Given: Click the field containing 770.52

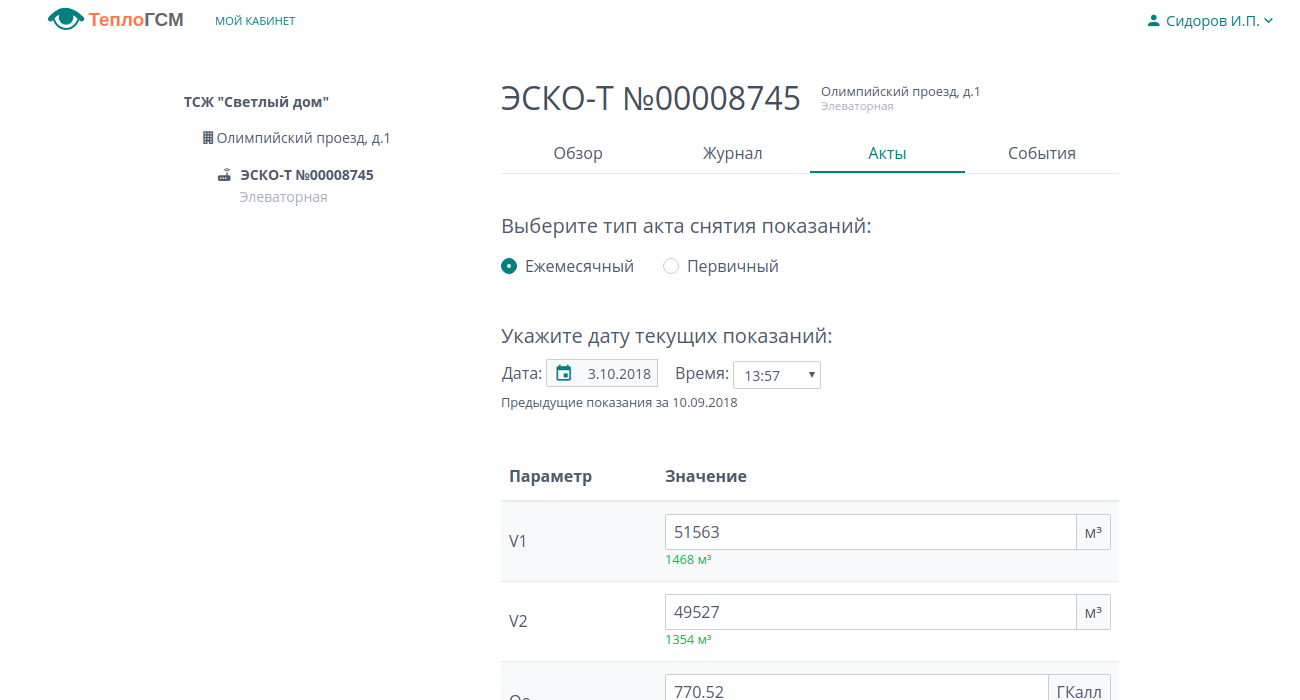Looking at the screenshot, I should pyautogui.click(x=856, y=687).
